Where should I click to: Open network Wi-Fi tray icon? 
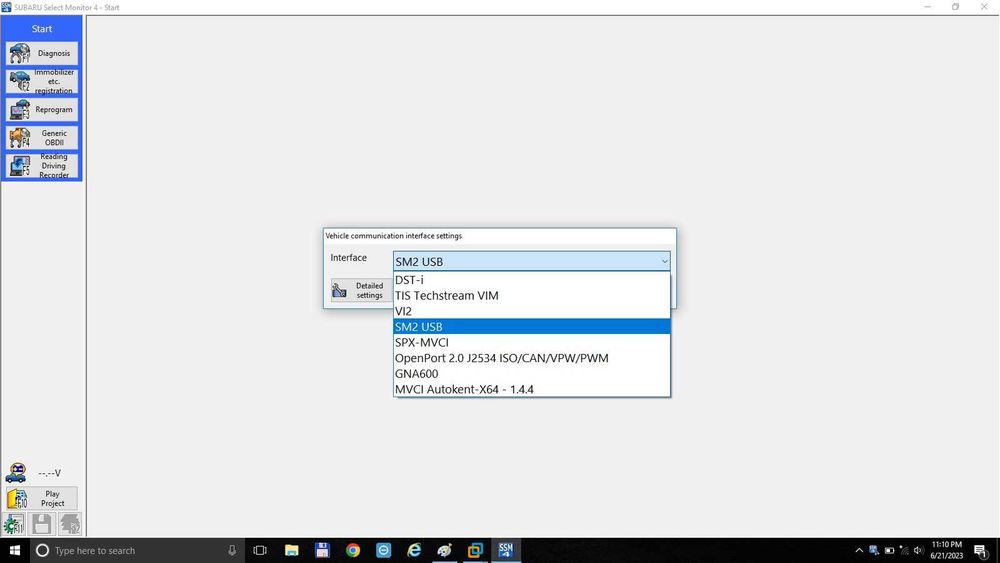904,550
